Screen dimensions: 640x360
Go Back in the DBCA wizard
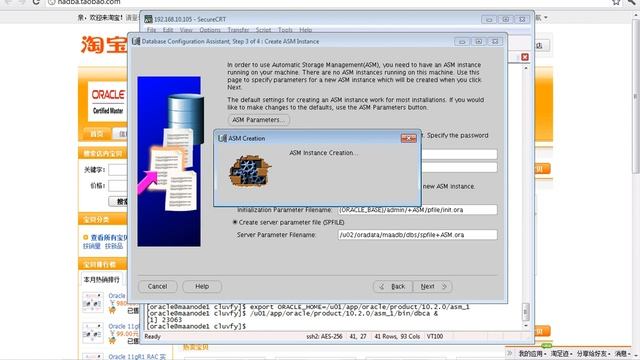click(x=393, y=287)
